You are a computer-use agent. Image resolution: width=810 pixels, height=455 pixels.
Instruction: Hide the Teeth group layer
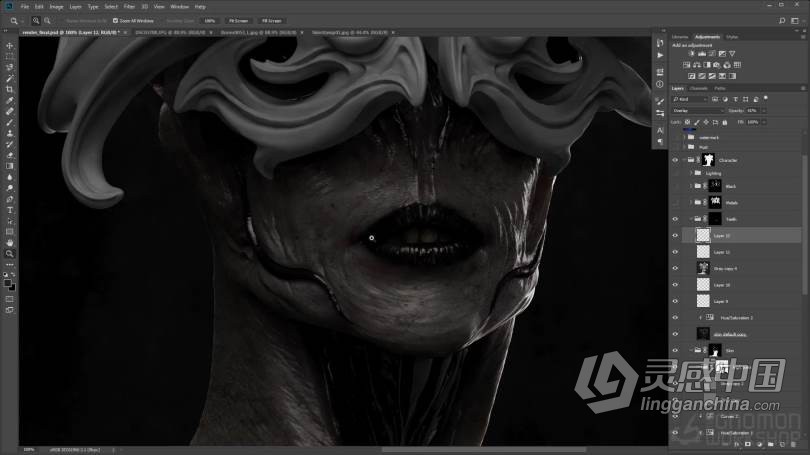pyautogui.click(x=675, y=219)
